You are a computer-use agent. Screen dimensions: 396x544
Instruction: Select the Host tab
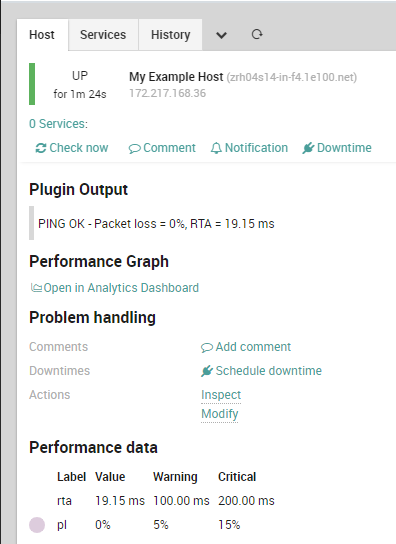tap(42, 35)
